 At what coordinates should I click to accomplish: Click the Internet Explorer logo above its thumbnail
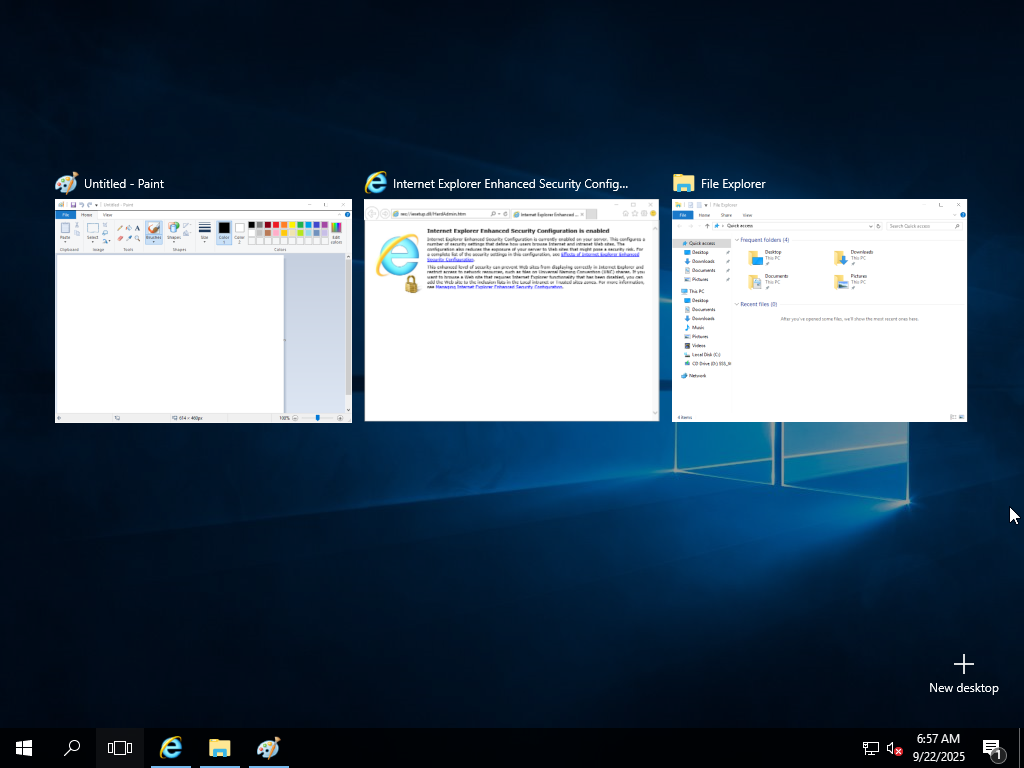pyautogui.click(x=376, y=183)
